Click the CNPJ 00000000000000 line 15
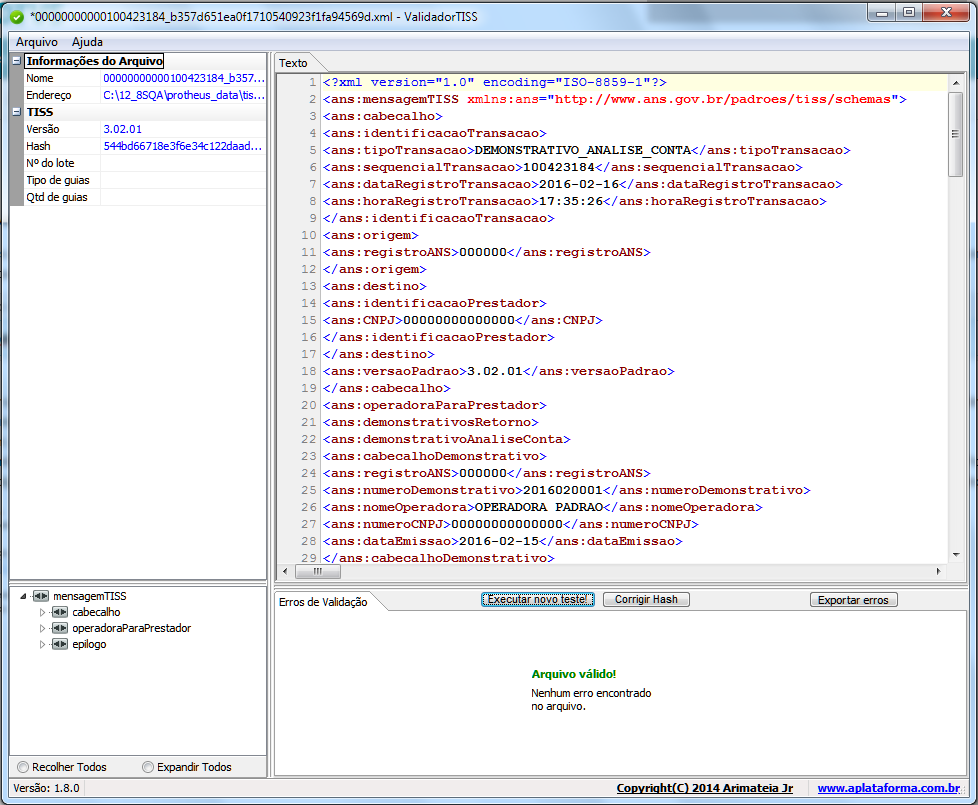The height and width of the screenshot is (805, 978). pos(463,320)
